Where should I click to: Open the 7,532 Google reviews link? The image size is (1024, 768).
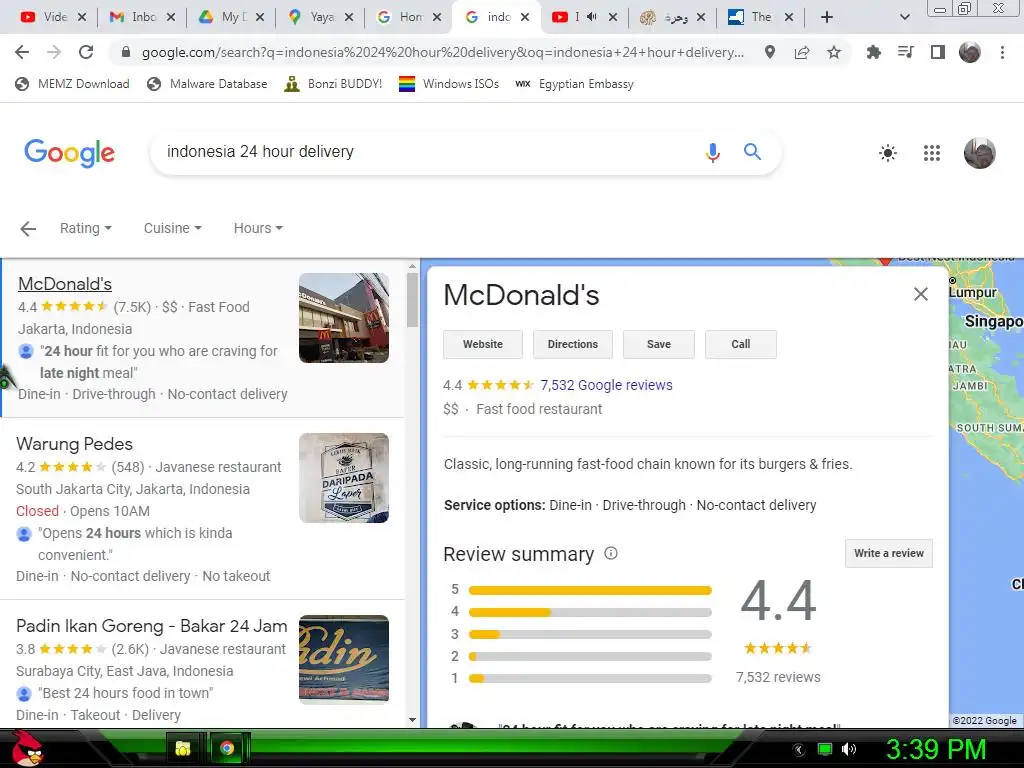click(x=606, y=385)
